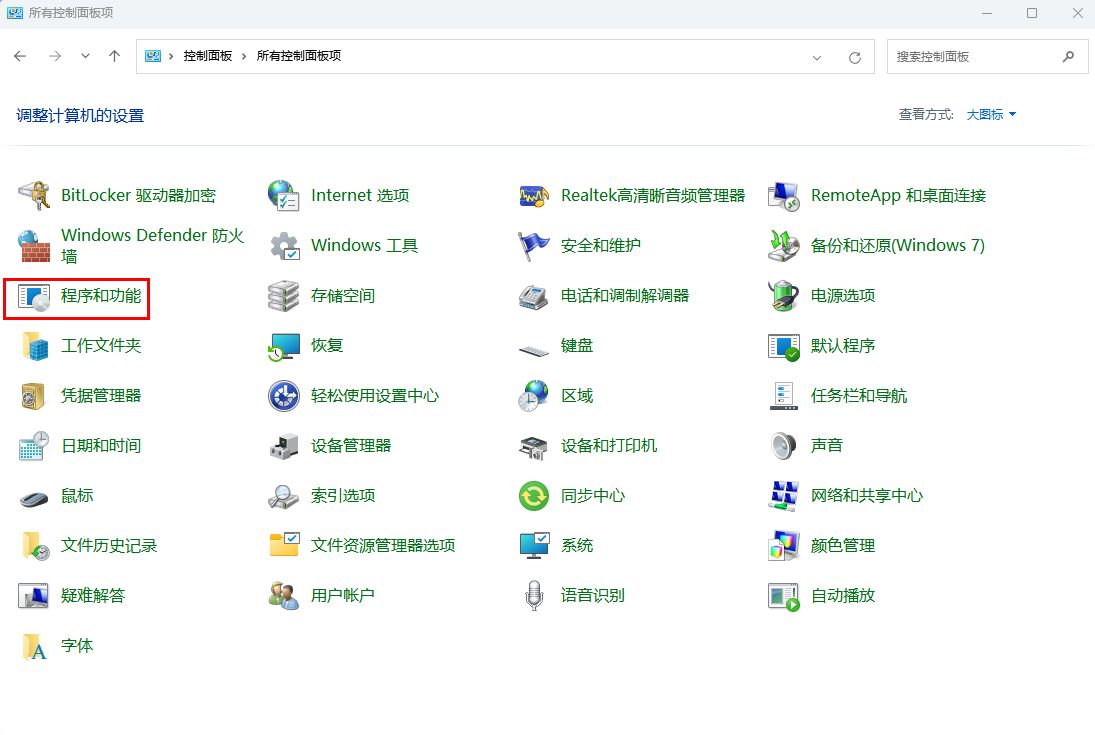Open 索引选项 magnifier icon
The width and height of the screenshot is (1095, 735).
[284, 496]
